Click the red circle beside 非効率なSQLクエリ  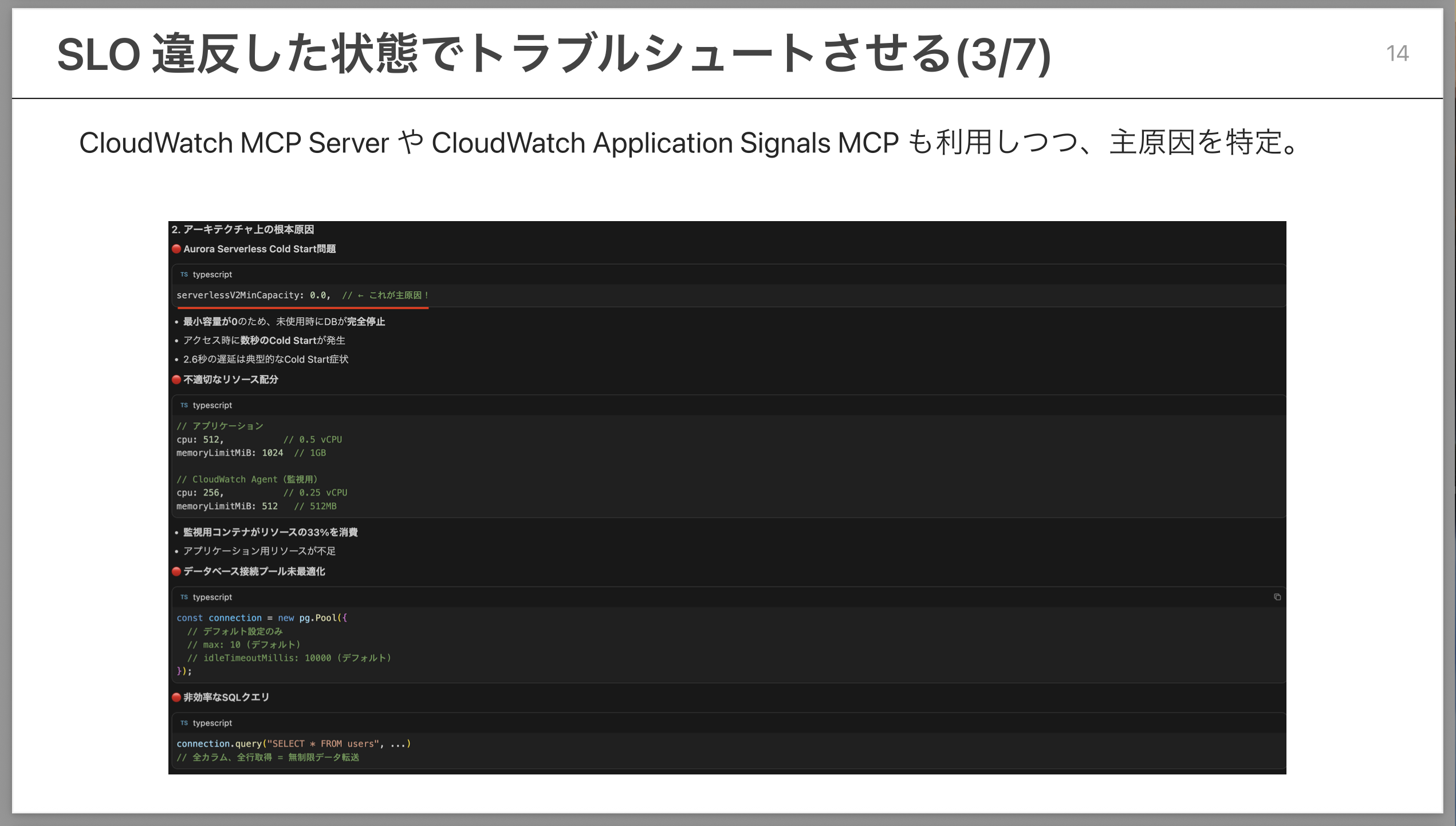point(176,697)
